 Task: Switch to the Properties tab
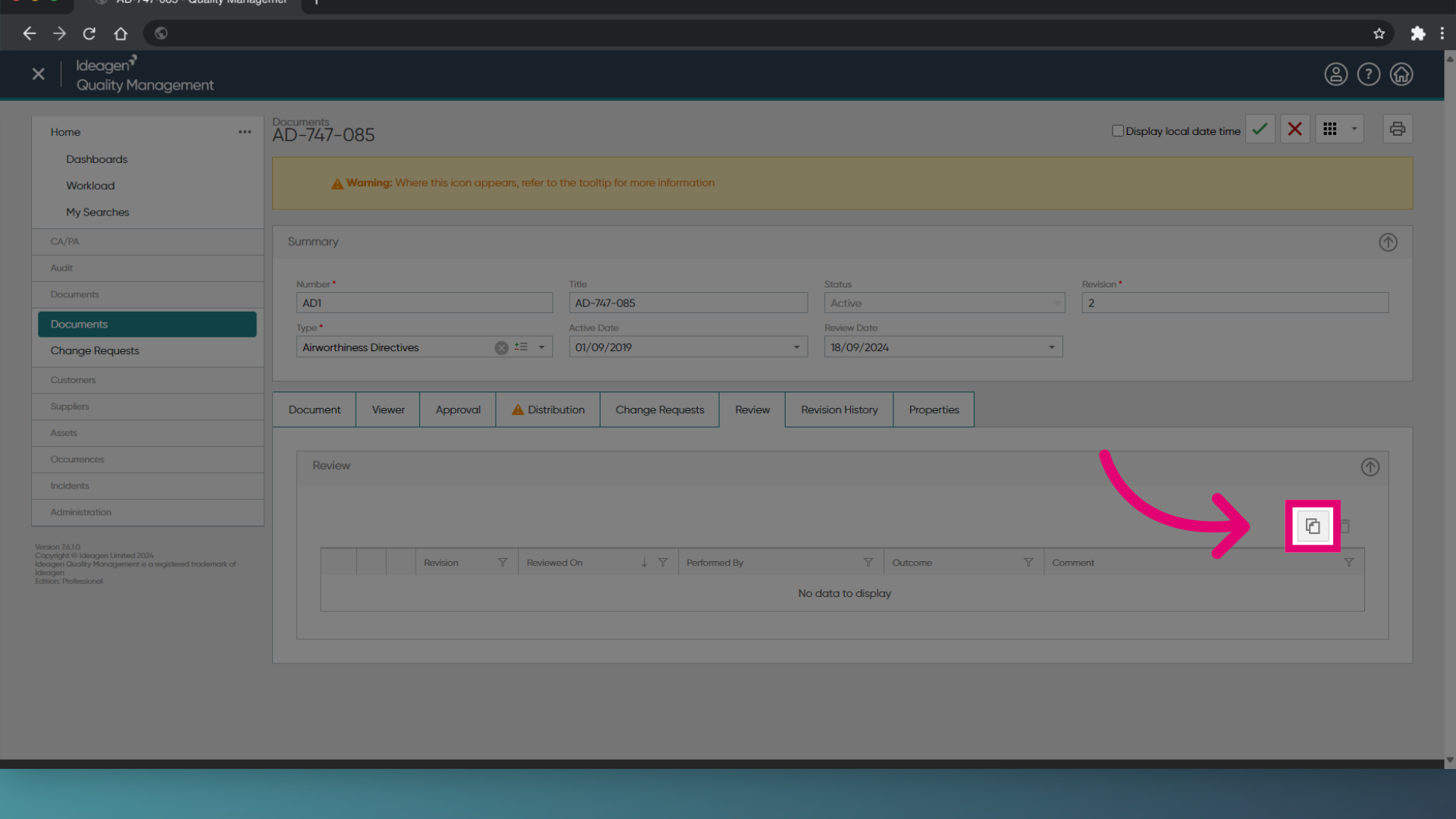(934, 409)
